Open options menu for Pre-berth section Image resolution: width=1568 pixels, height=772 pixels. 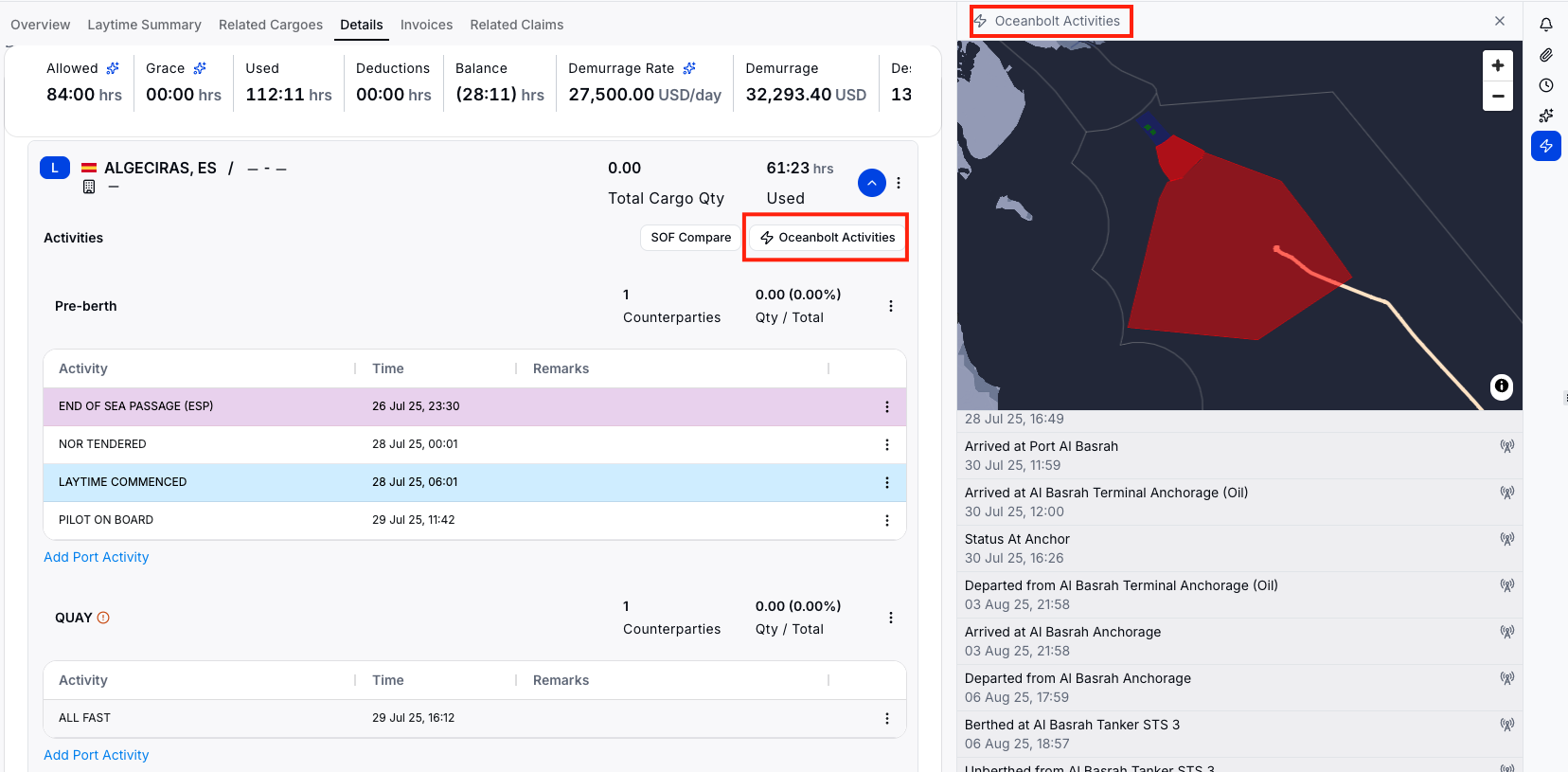tap(890, 306)
